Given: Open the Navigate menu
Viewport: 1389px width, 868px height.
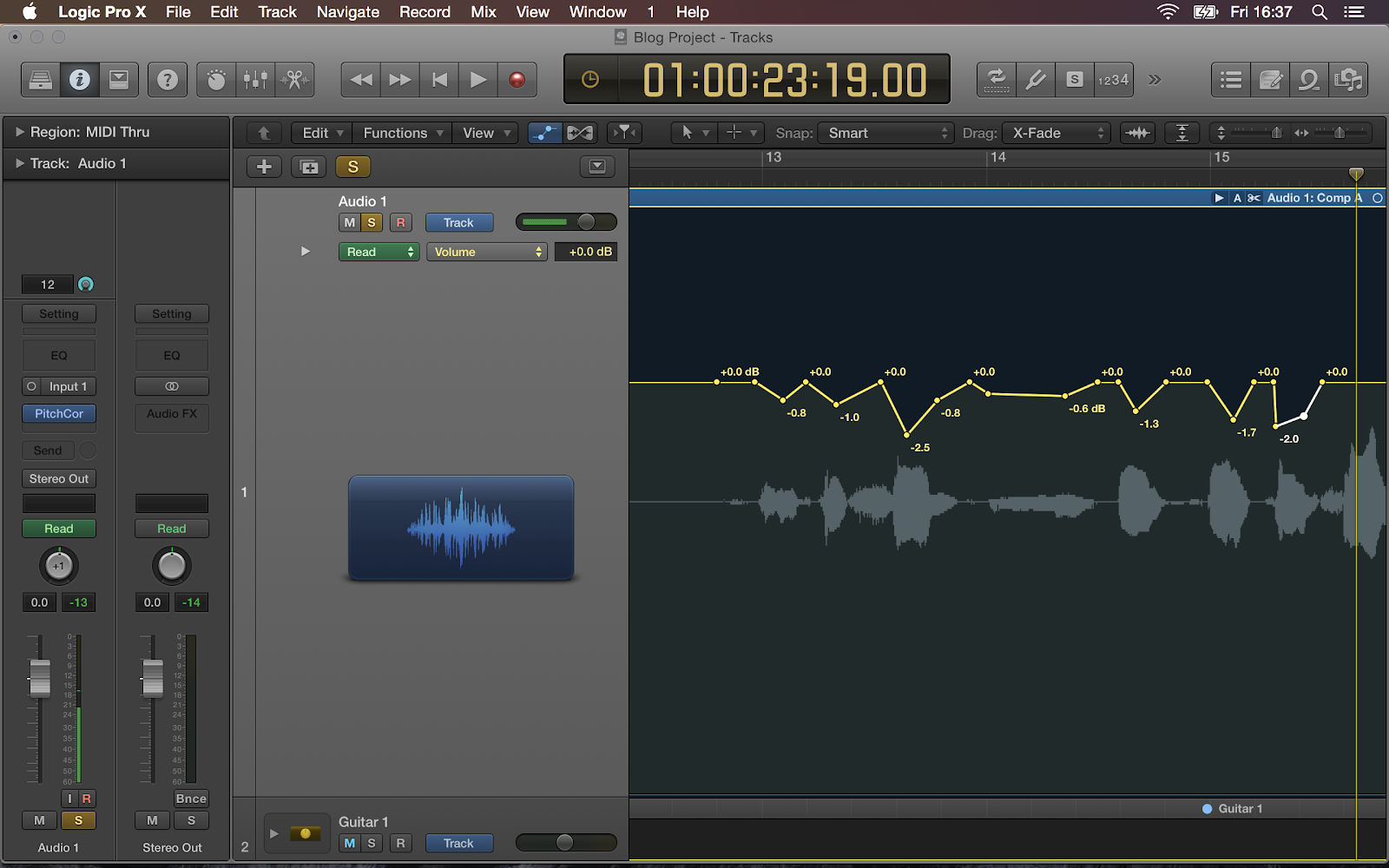Looking at the screenshot, I should tap(348, 12).
